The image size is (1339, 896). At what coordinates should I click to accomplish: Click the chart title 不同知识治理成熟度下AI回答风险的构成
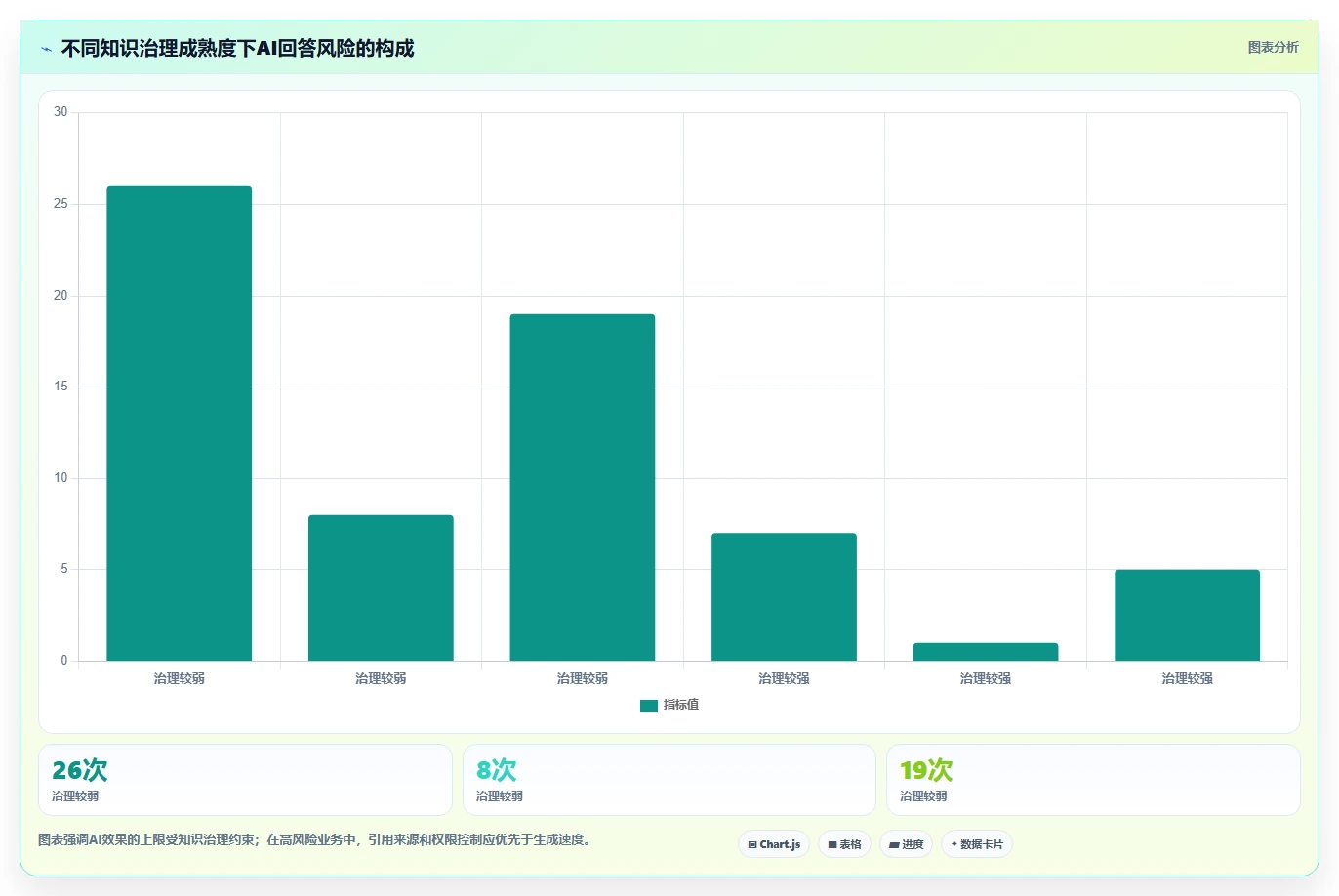click(x=237, y=49)
